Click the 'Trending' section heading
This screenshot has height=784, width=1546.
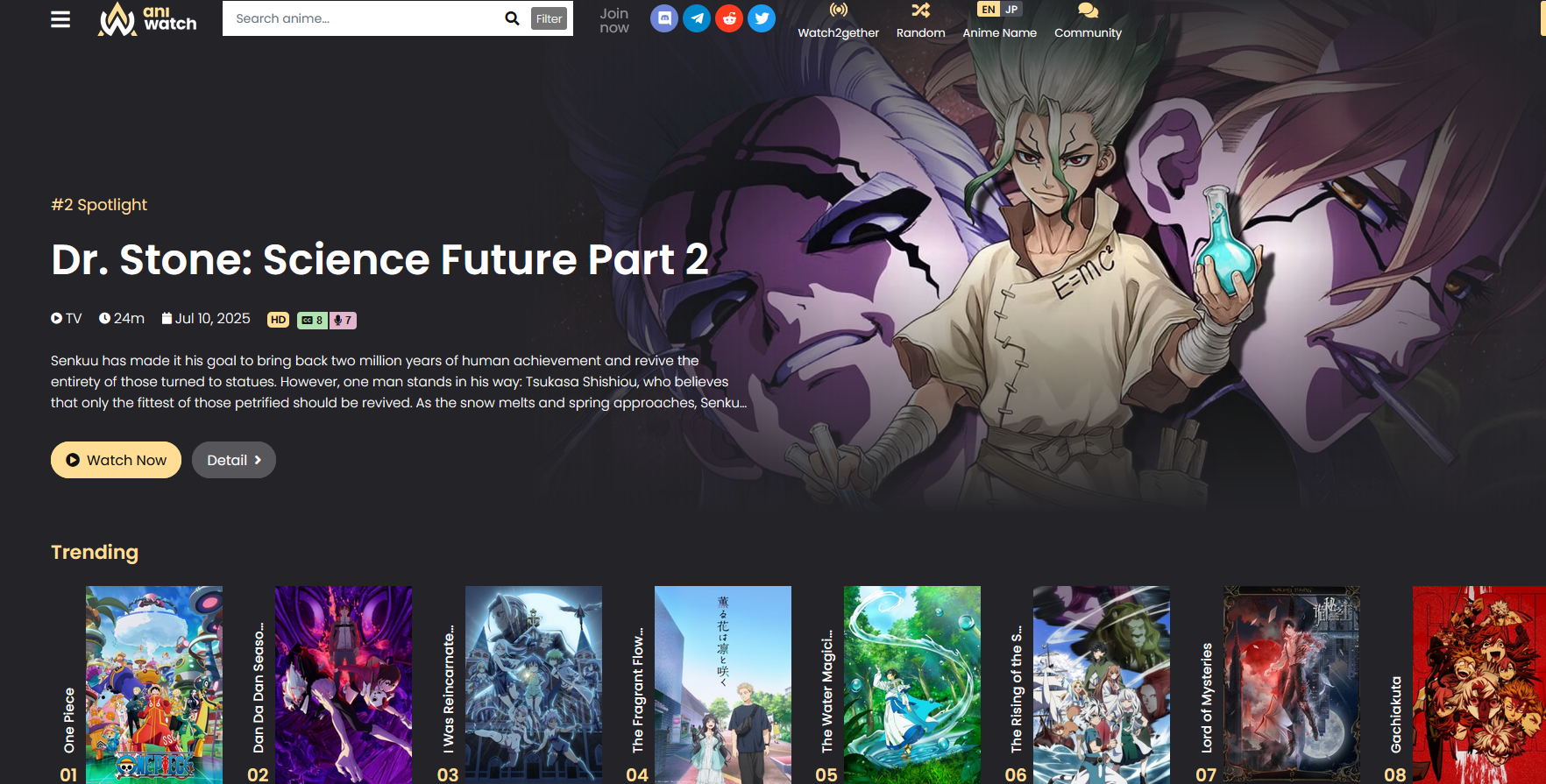pyautogui.click(x=95, y=552)
